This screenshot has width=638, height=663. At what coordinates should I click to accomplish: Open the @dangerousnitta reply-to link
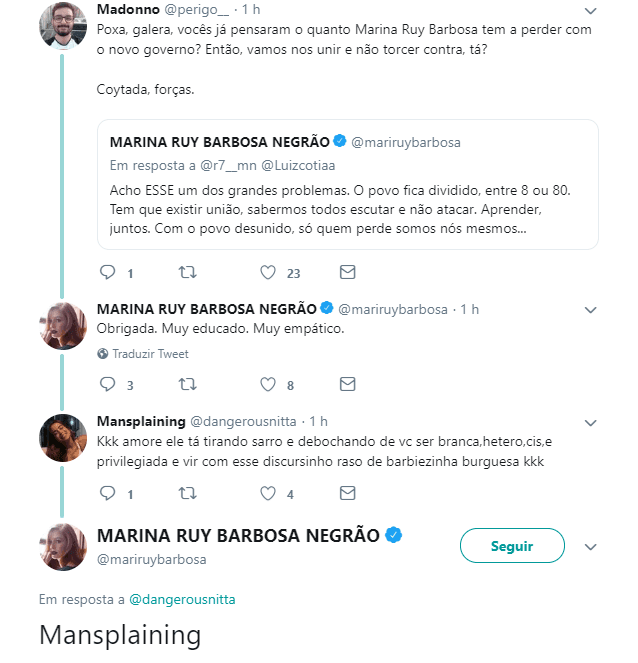click(182, 600)
